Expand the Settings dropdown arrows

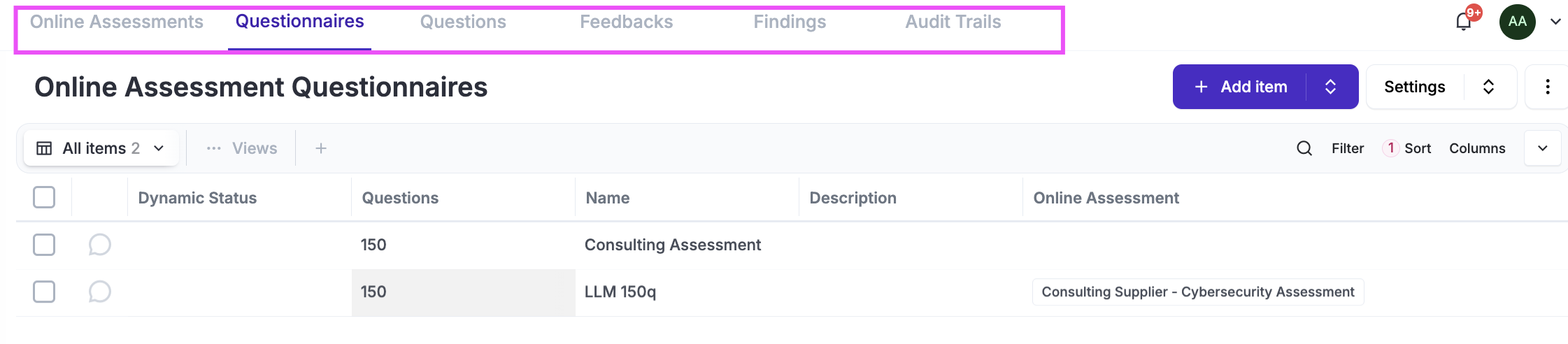pos(1488,87)
